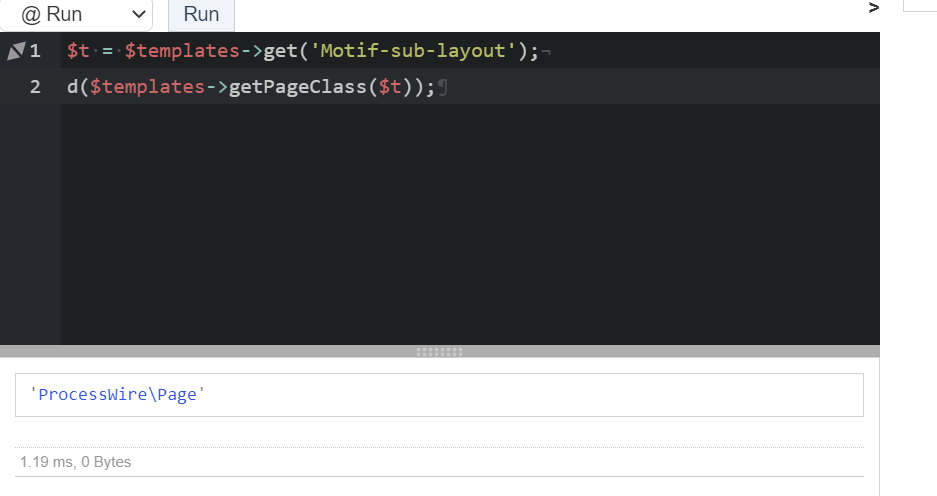Image resolution: width=937 pixels, height=496 pixels.
Task: Click the d( function call on line 2
Action: (x=77, y=87)
